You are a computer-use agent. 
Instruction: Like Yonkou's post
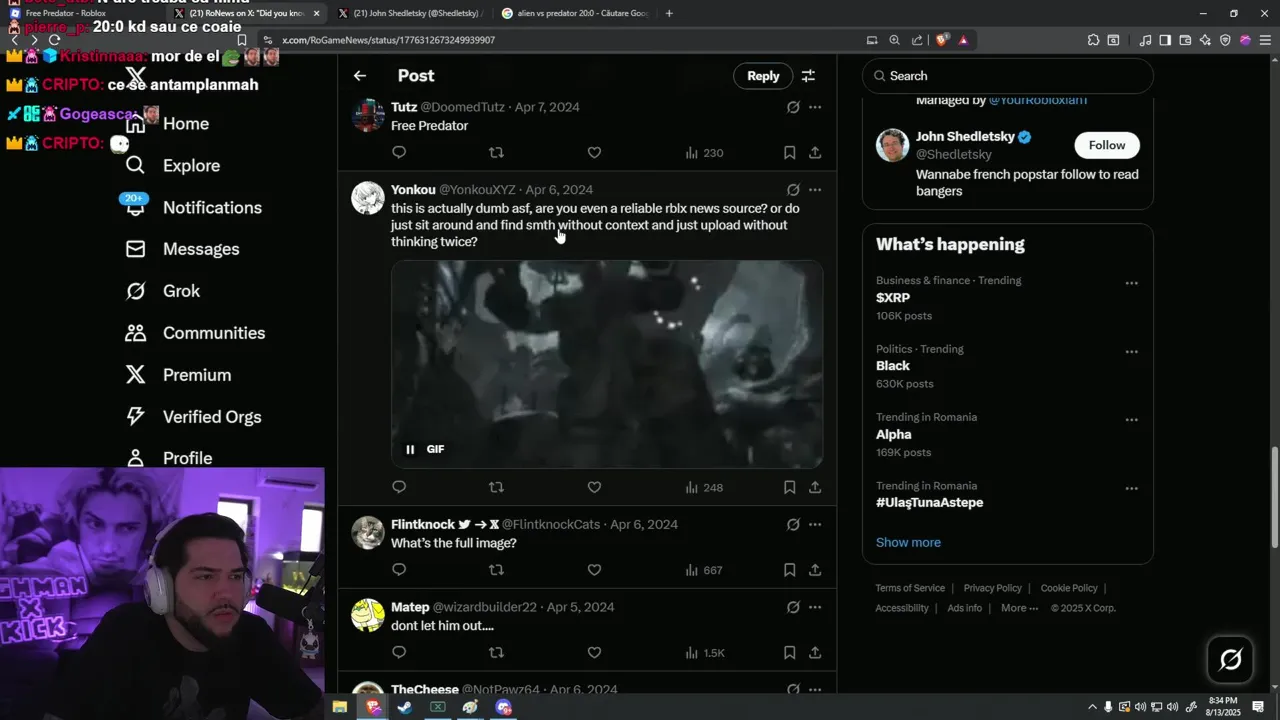pyautogui.click(x=594, y=487)
